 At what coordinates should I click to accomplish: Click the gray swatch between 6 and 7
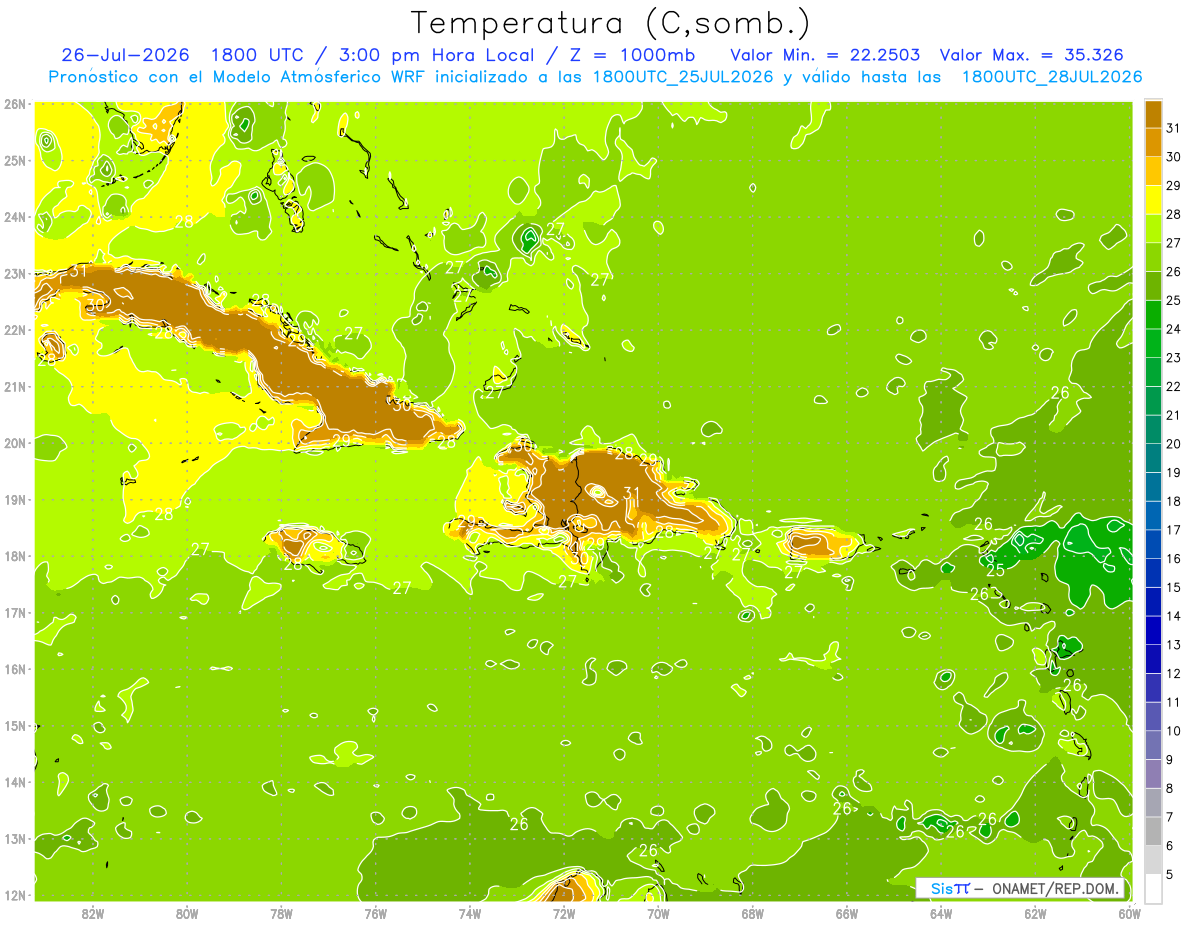1153,831
